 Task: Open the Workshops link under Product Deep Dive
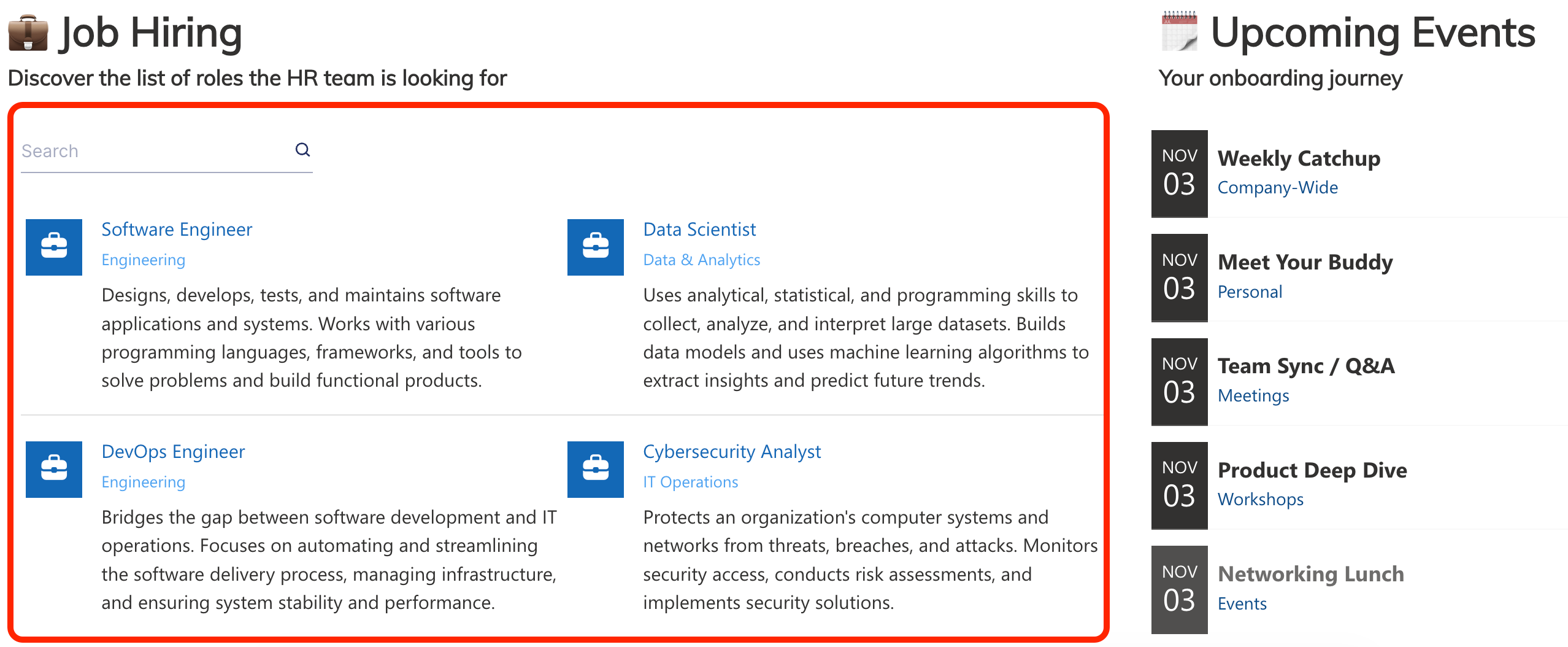tap(1261, 499)
